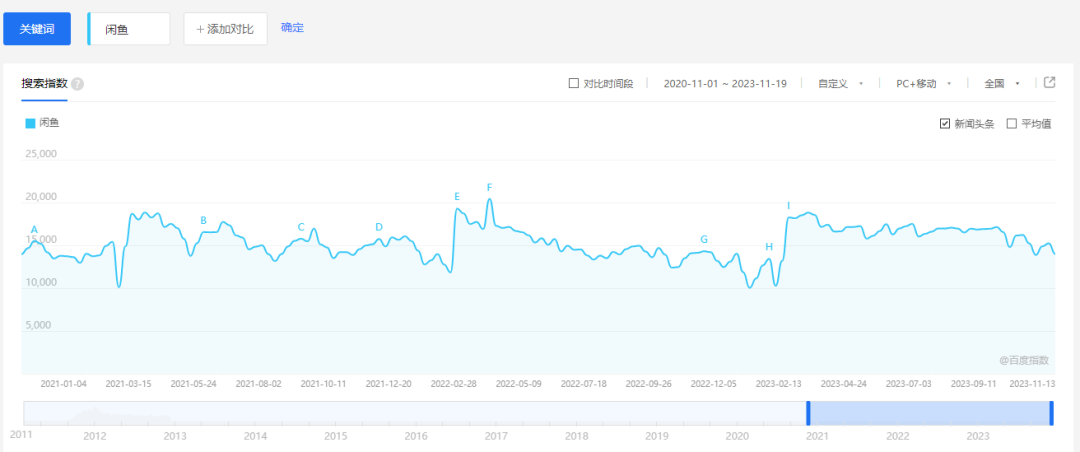Click the 2017 year on the overview timeline
This screenshot has height=452, width=1080.
coord(496,436)
